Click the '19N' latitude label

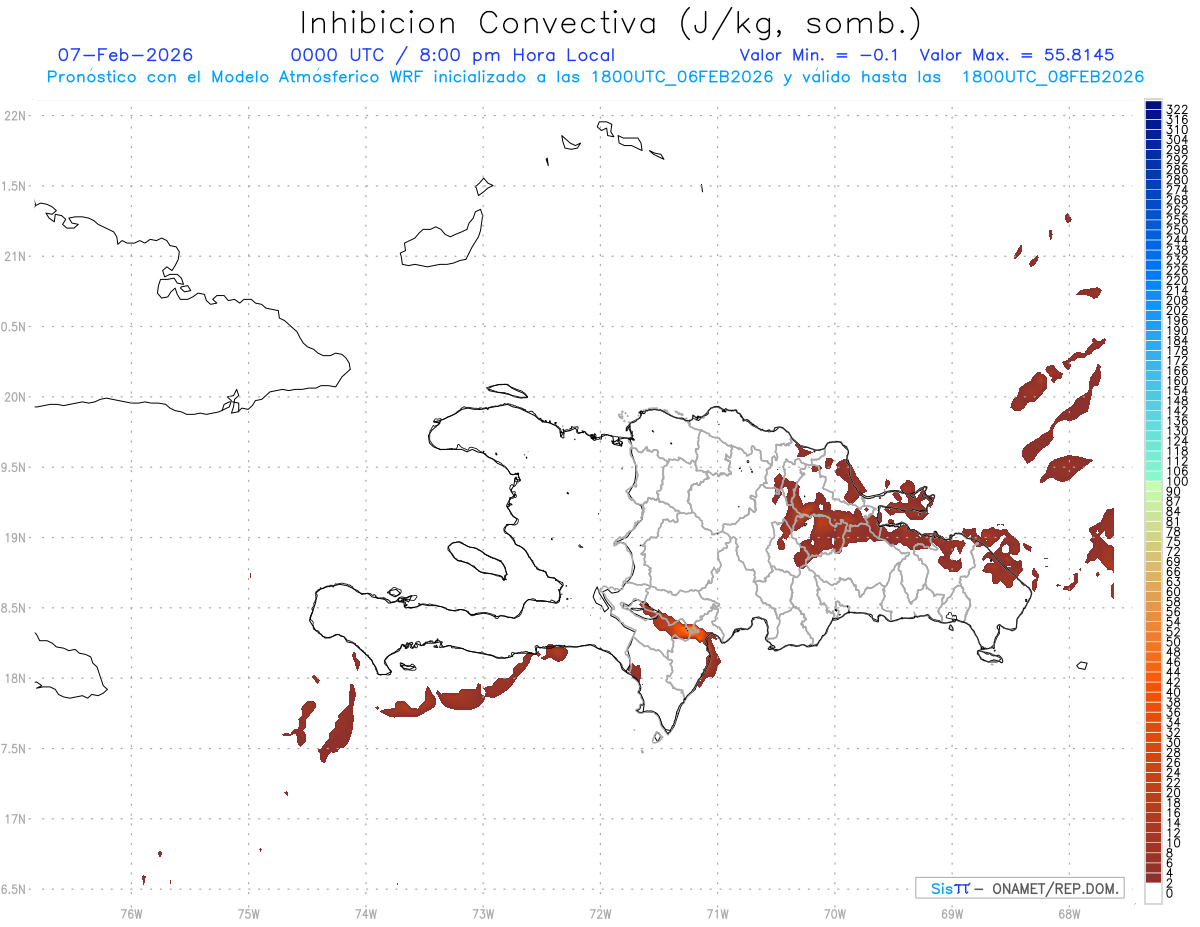click(14, 538)
